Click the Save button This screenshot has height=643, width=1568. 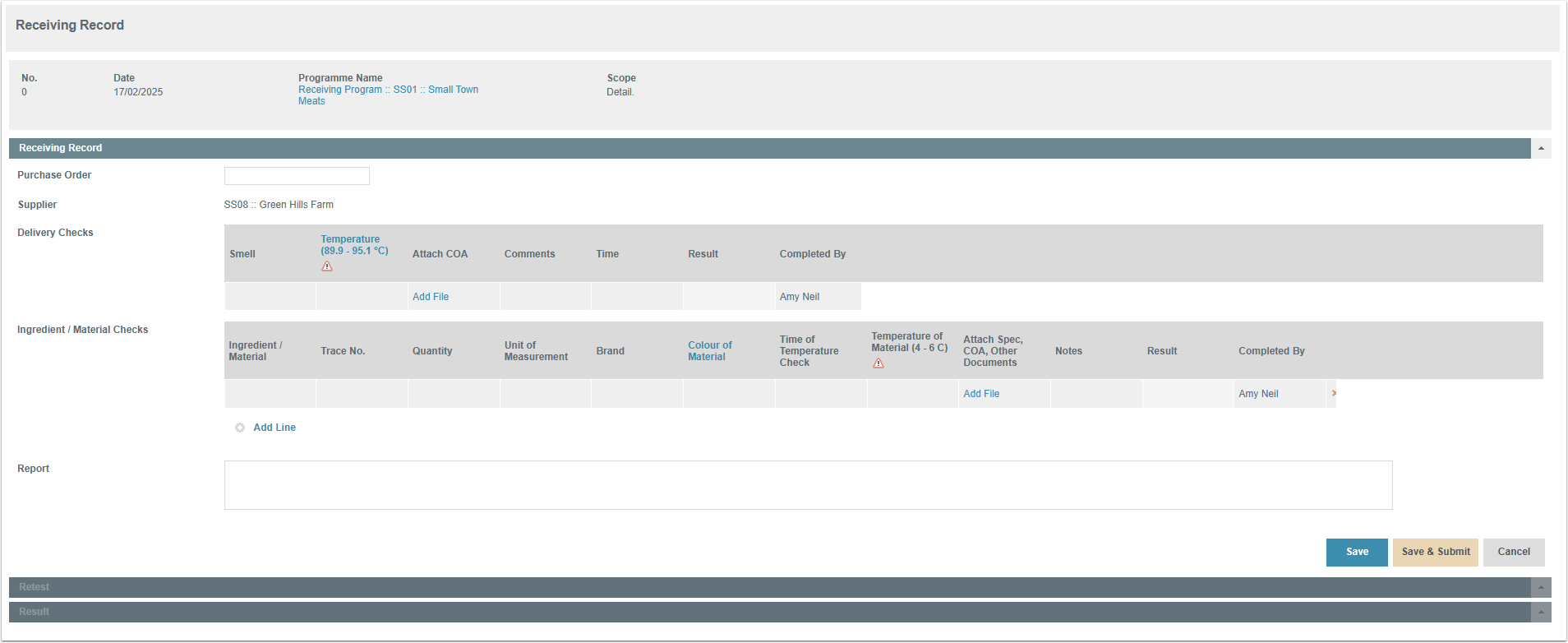click(x=1357, y=553)
